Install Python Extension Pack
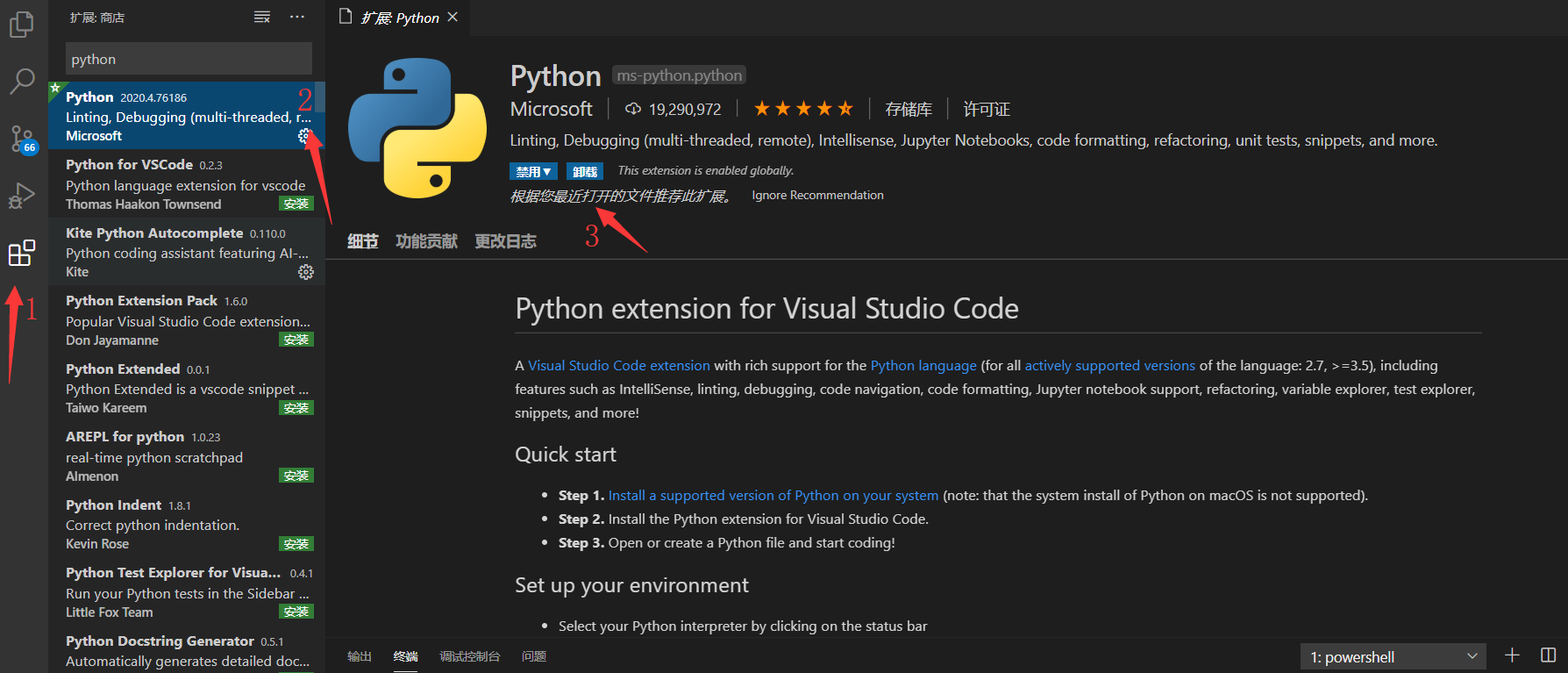Screen dimensions: 1568x673 (x=296, y=340)
